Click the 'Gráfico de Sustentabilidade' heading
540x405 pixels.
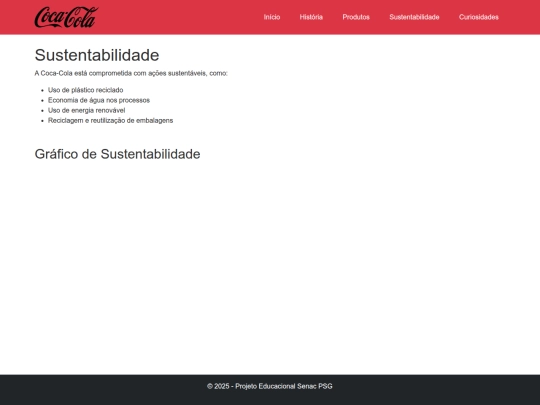coord(117,154)
